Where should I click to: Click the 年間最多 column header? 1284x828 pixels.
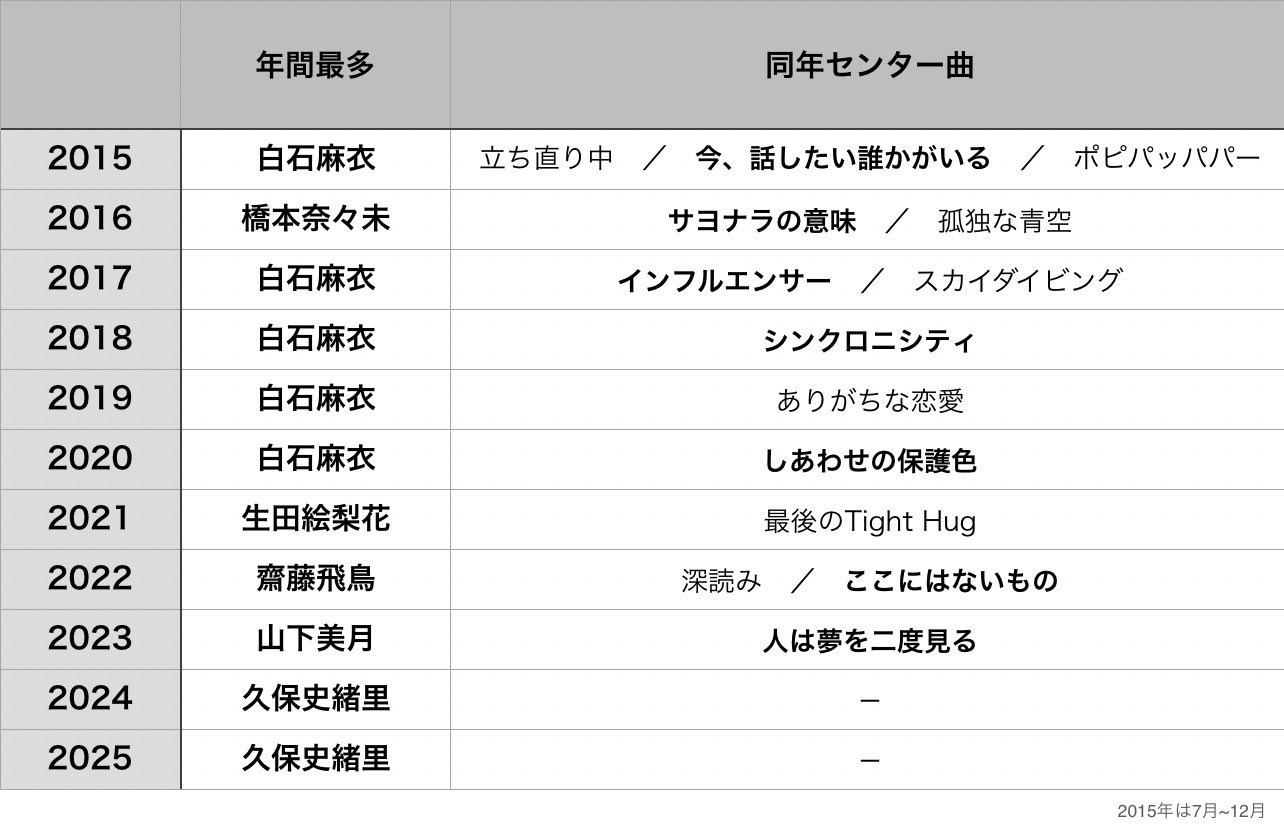point(315,66)
